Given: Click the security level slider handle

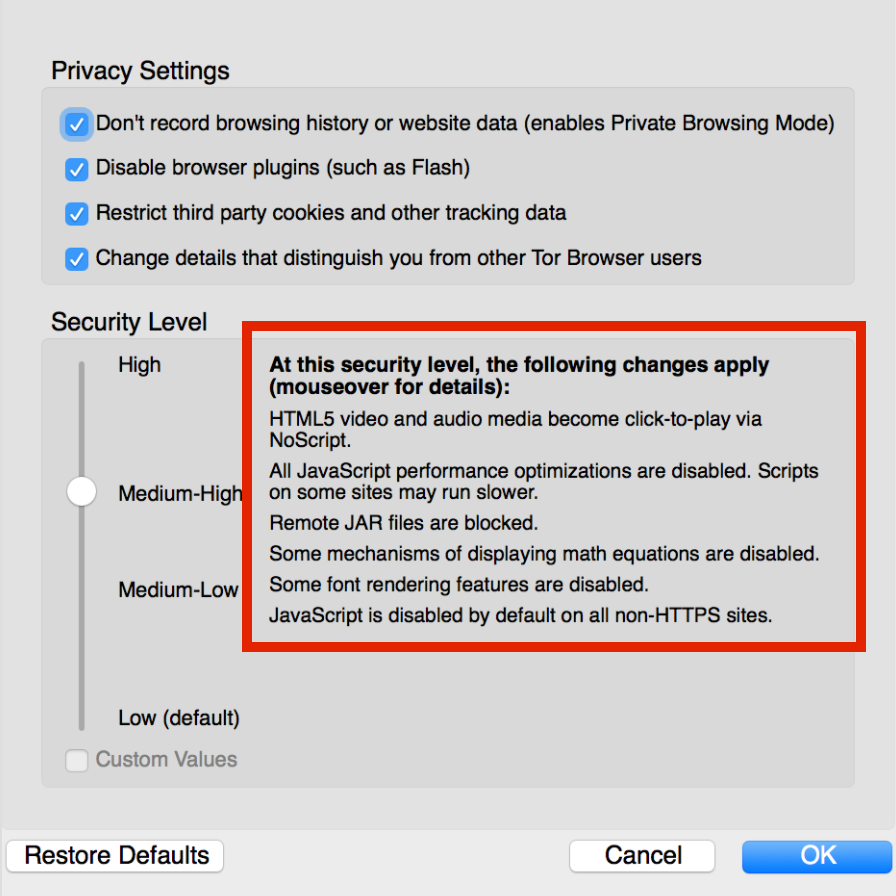Looking at the screenshot, I should pyautogui.click(x=81, y=492).
